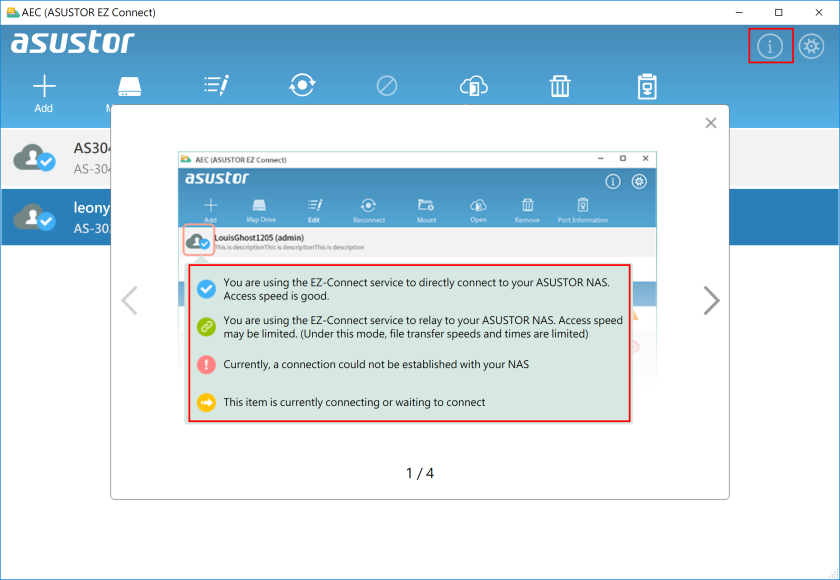Click the disabled circle-slash toolbar icon
Viewport: 840px width, 580px height.
(387, 86)
